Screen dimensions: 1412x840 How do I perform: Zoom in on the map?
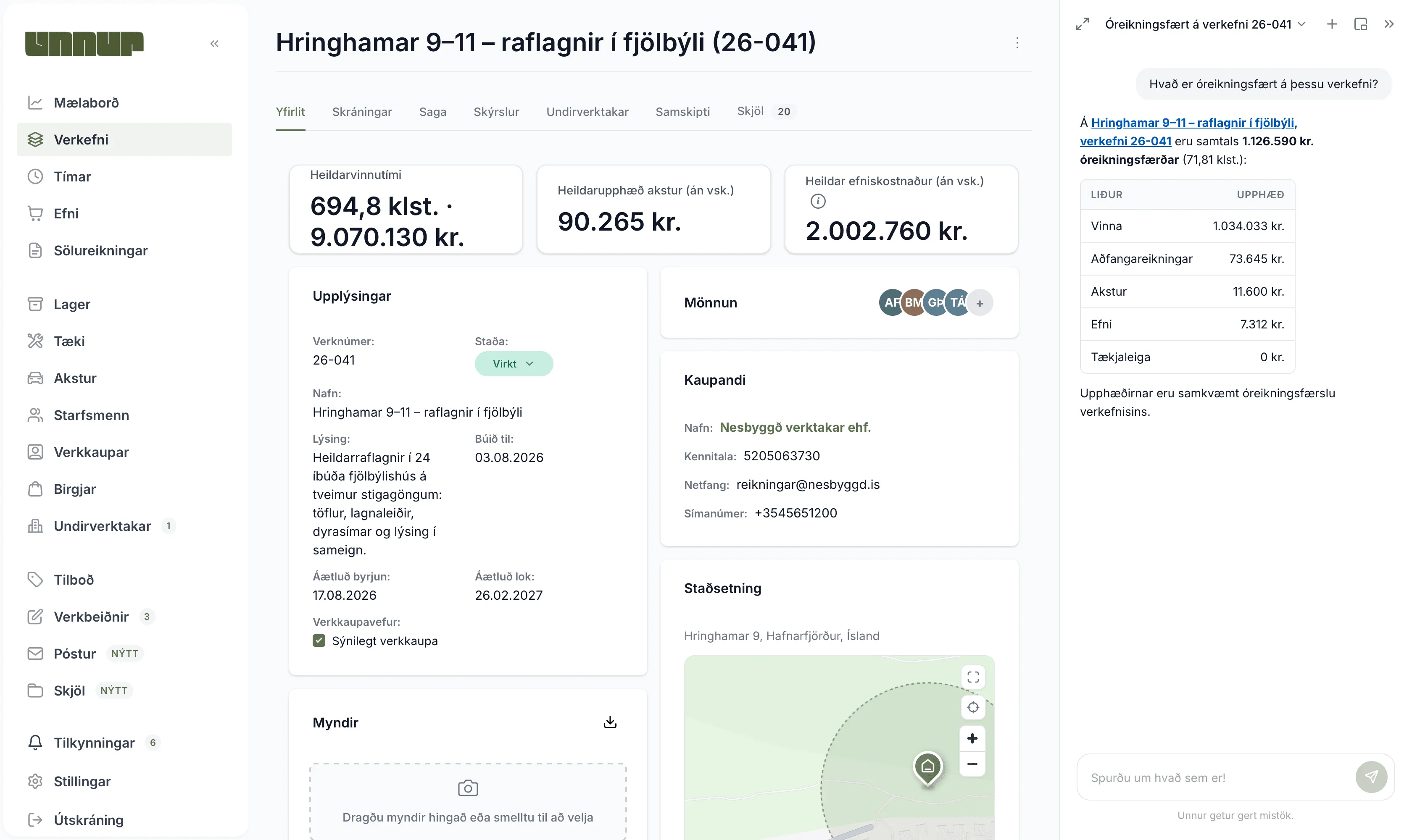click(x=972, y=738)
